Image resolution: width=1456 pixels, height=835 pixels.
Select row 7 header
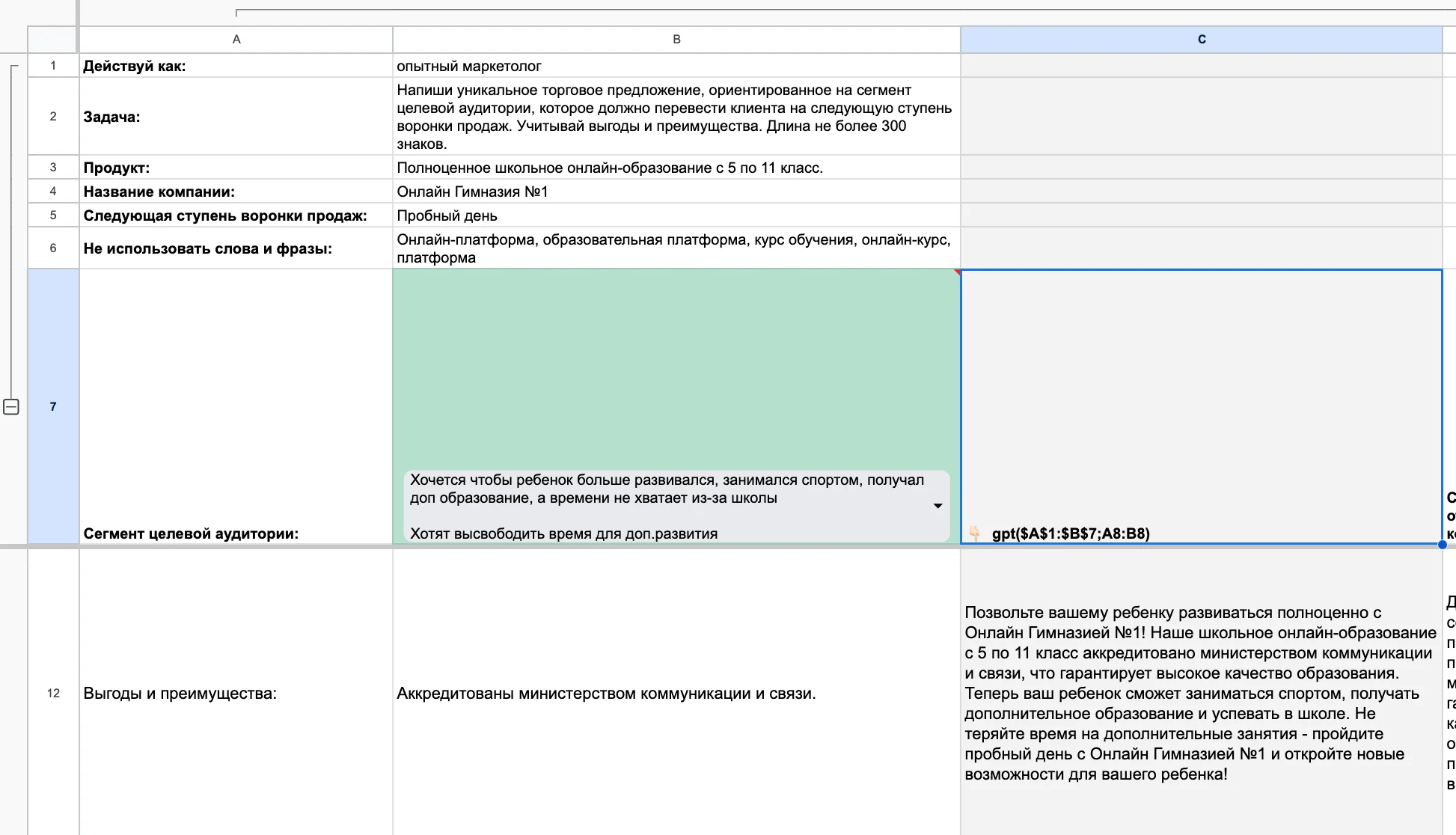click(x=53, y=407)
